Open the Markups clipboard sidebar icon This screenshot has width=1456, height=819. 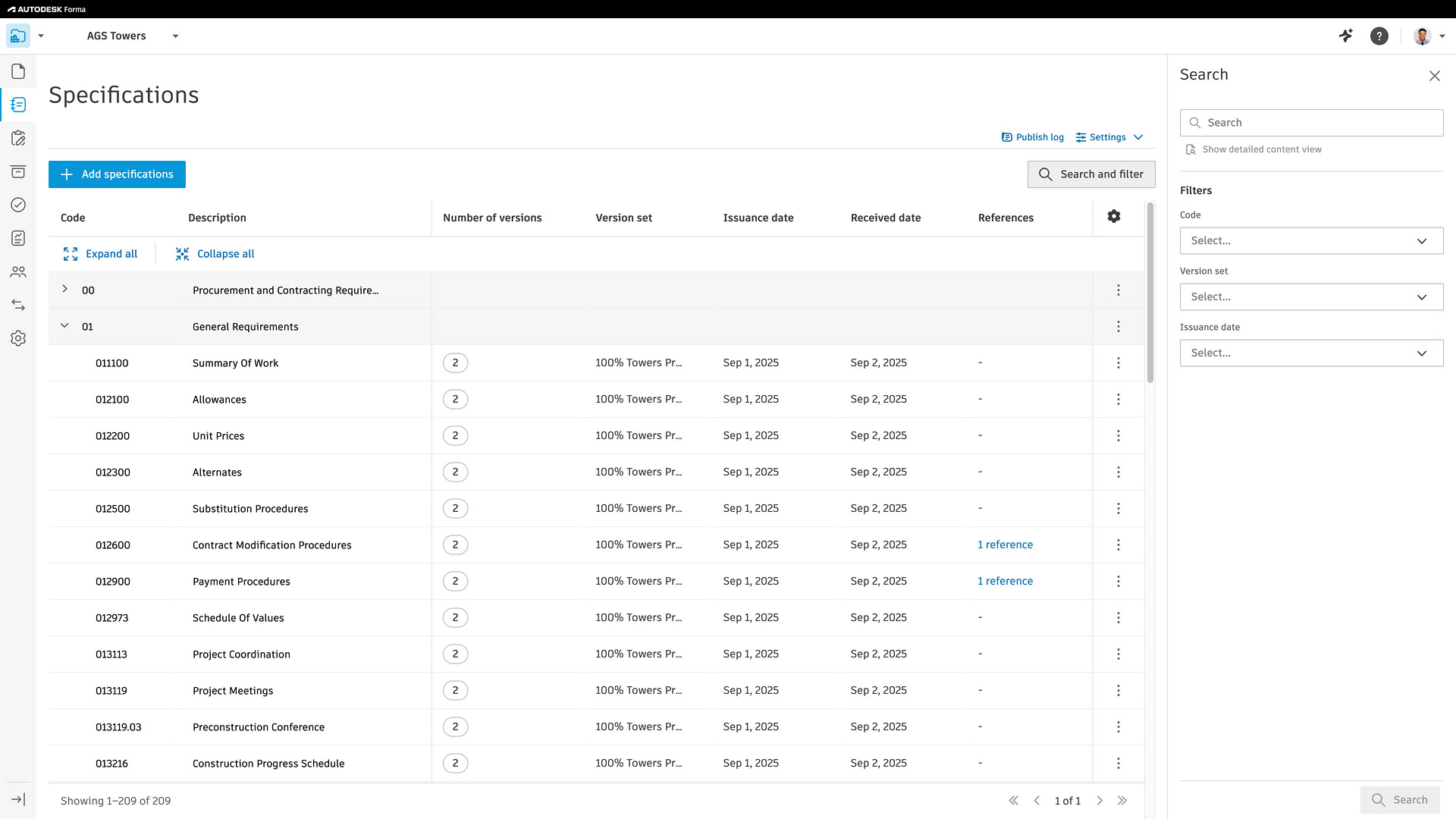click(x=18, y=138)
